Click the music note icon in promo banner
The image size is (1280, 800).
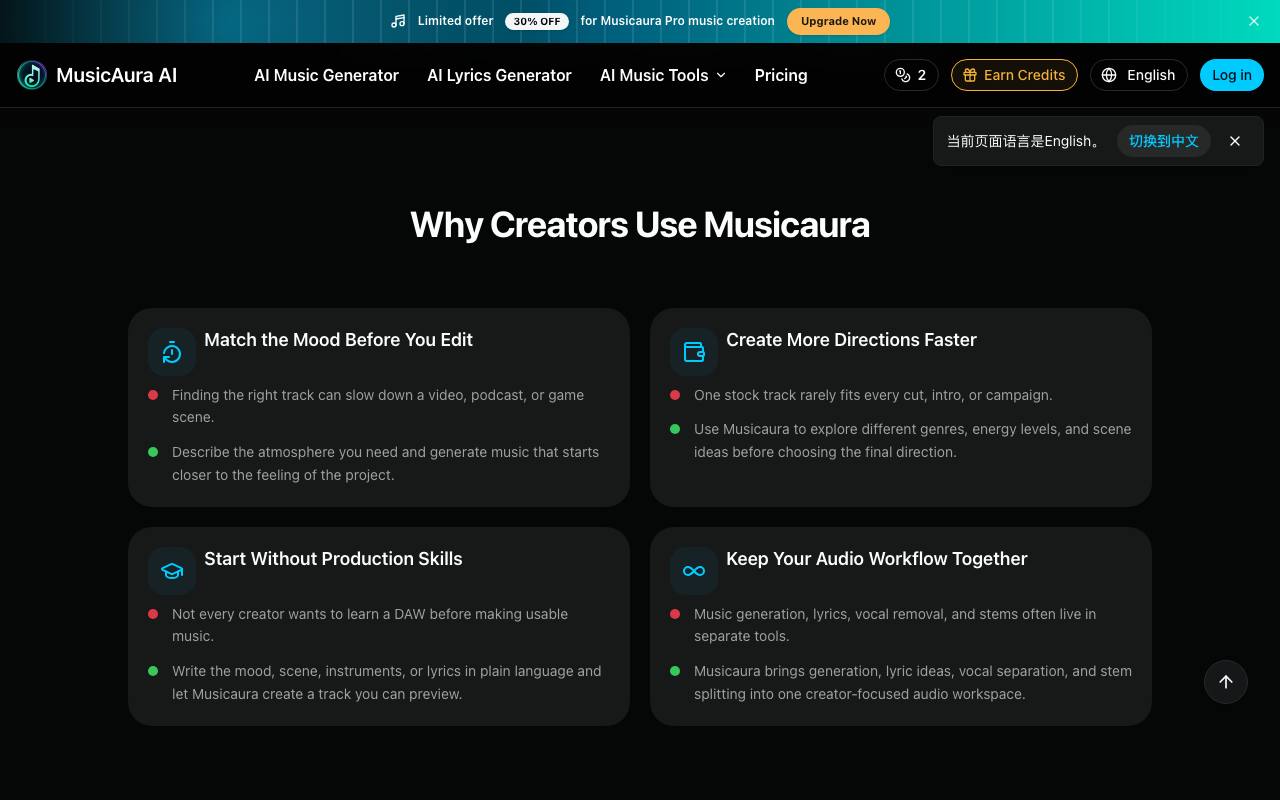398,21
